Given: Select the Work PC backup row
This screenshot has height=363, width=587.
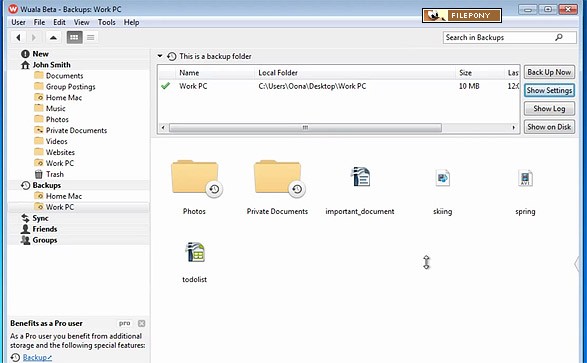Looking at the screenshot, I should [338, 86].
